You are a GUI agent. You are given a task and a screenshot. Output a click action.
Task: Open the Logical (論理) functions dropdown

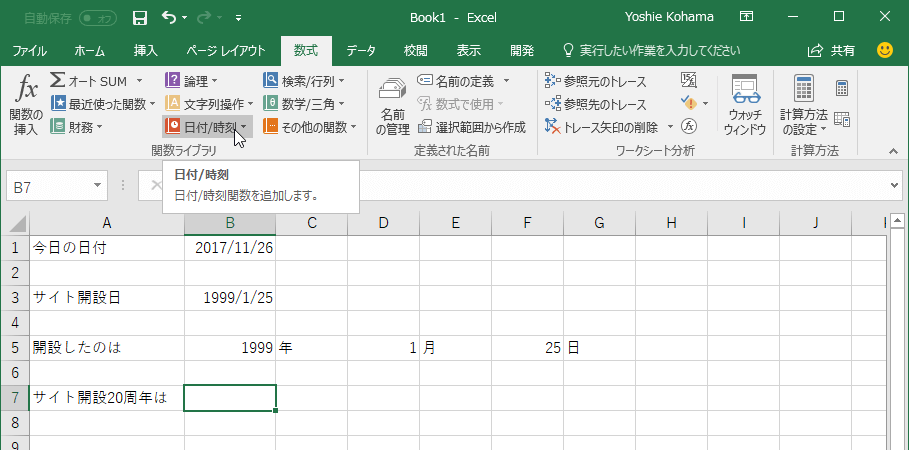coord(193,81)
